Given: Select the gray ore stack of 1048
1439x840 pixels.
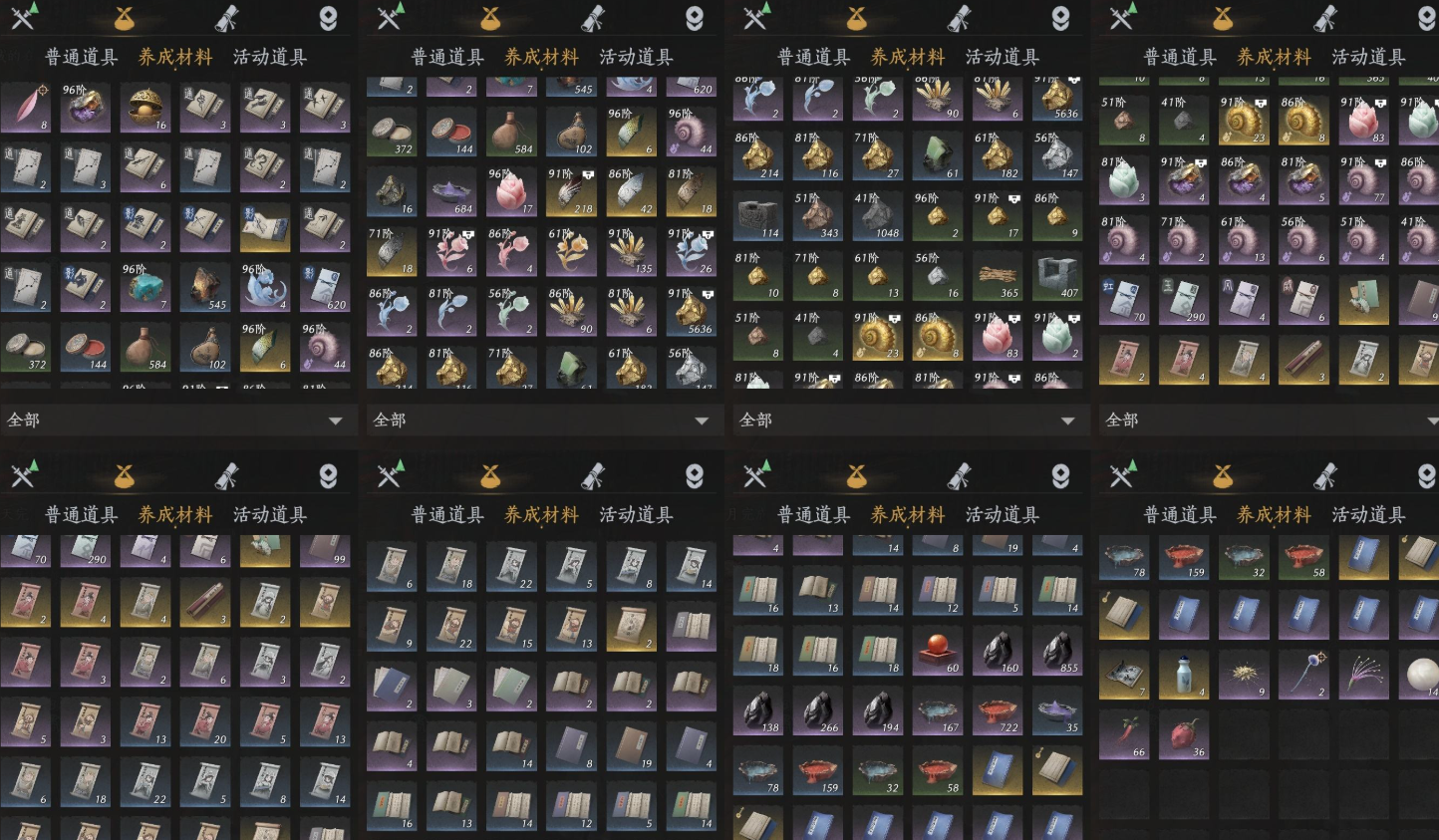Looking at the screenshot, I should tap(878, 216).
